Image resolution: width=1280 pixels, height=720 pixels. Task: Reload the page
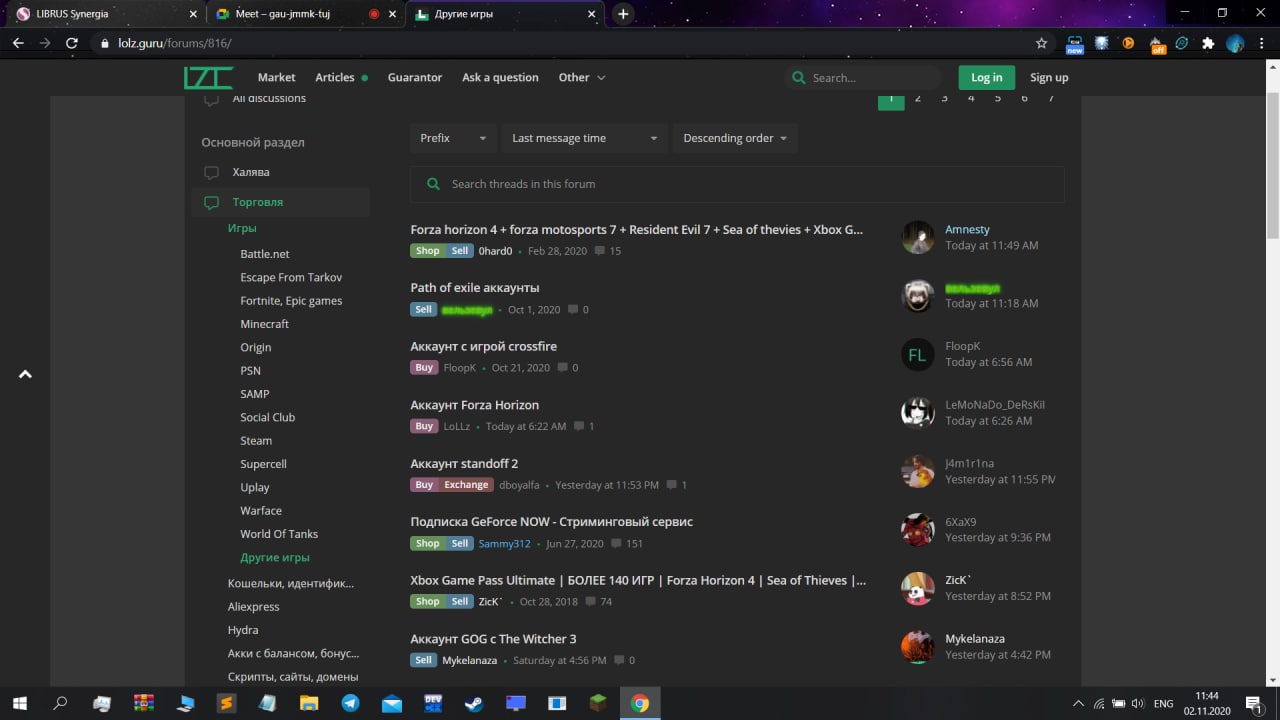click(x=71, y=43)
